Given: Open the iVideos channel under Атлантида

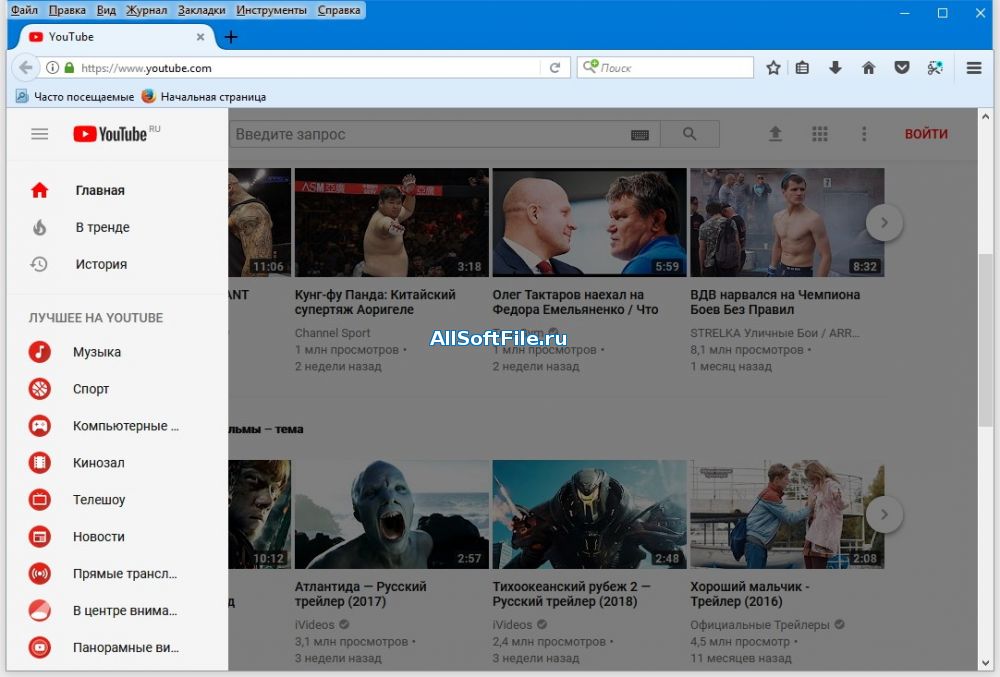Looking at the screenshot, I should coord(314,625).
